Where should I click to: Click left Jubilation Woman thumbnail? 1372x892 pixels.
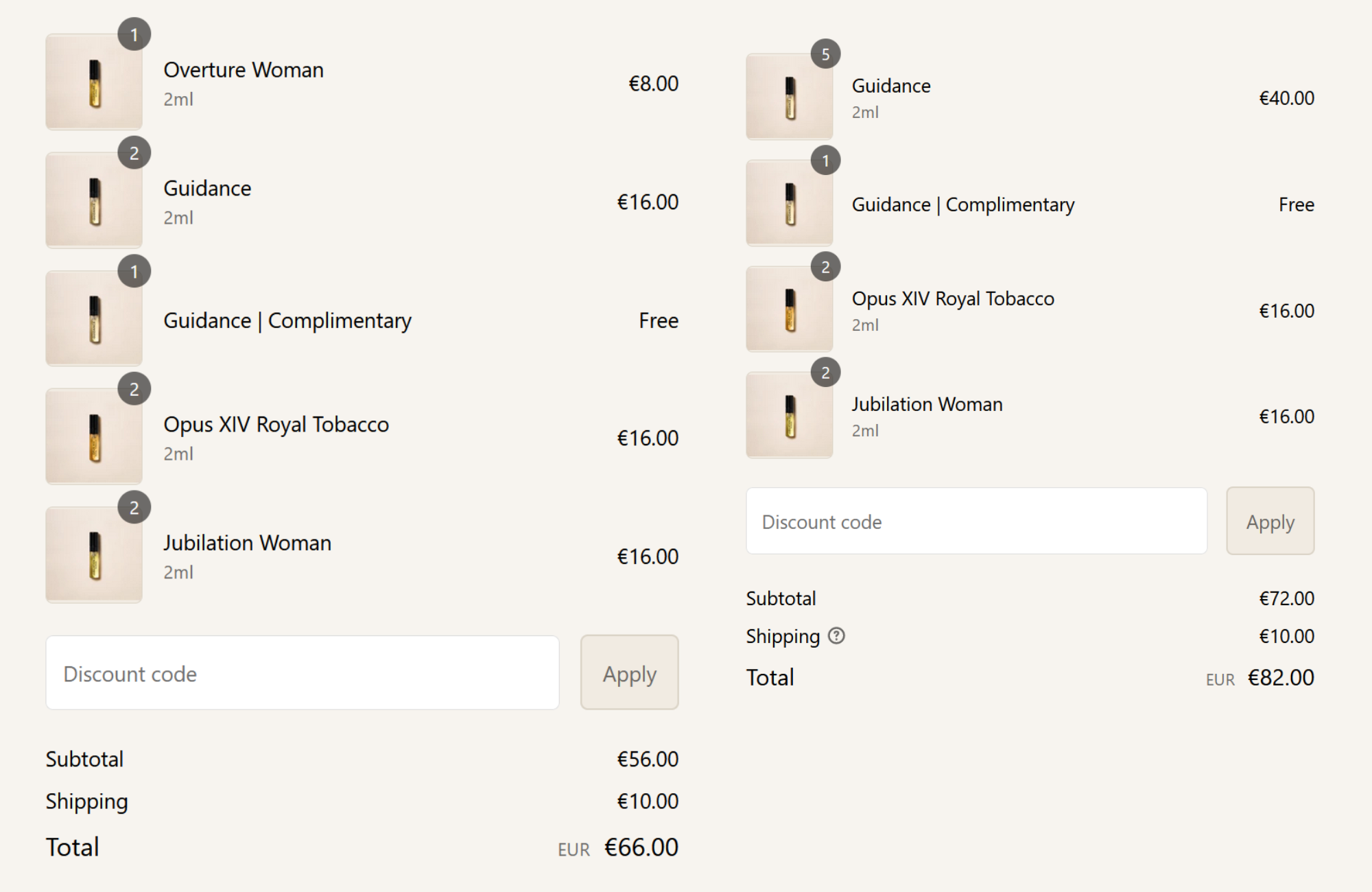tap(94, 555)
